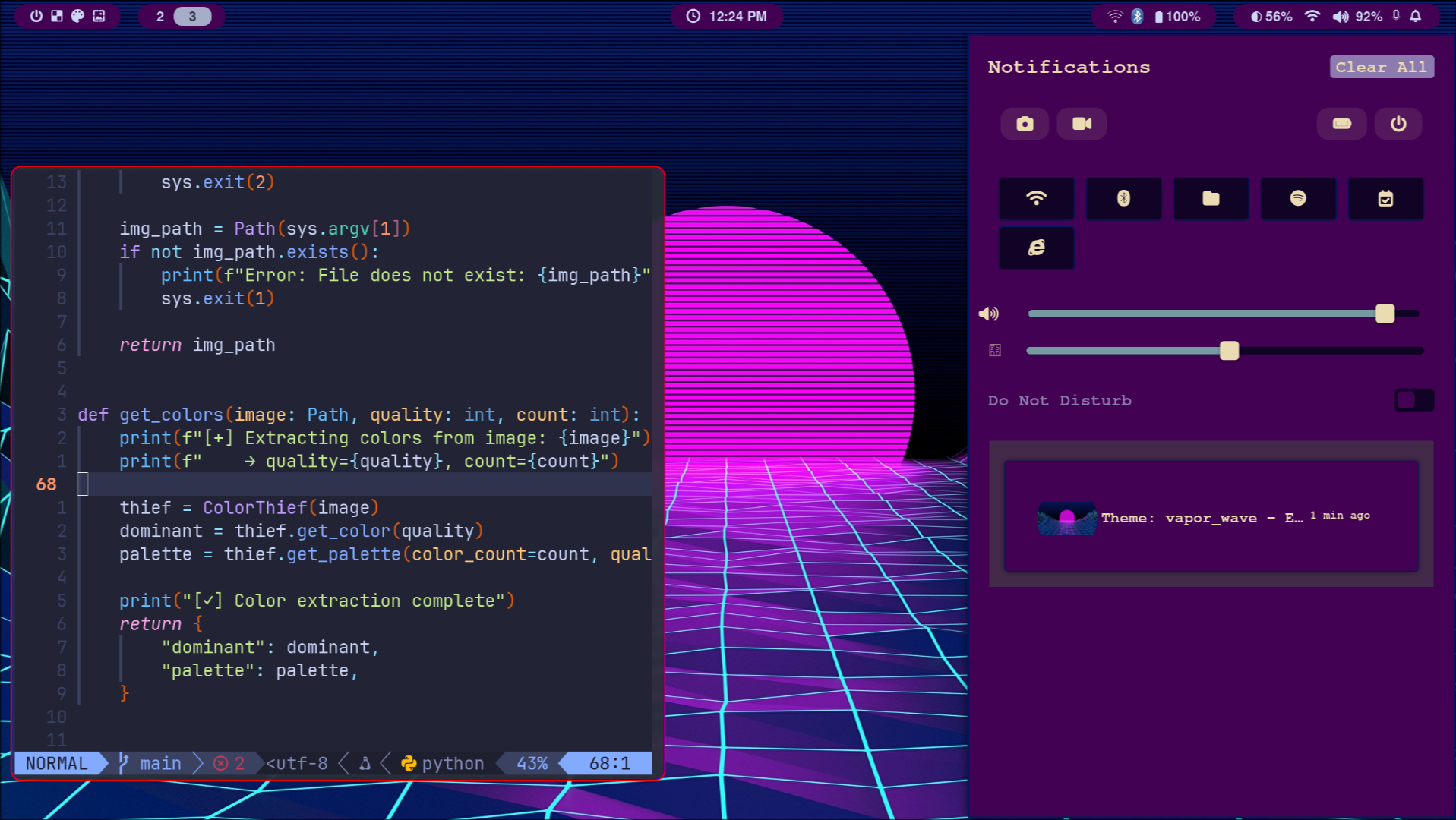Click the vapor_wave notification thumbnail image
The height and width of the screenshot is (820, 1456).
pyautogui.click(x=1067, y=519)
